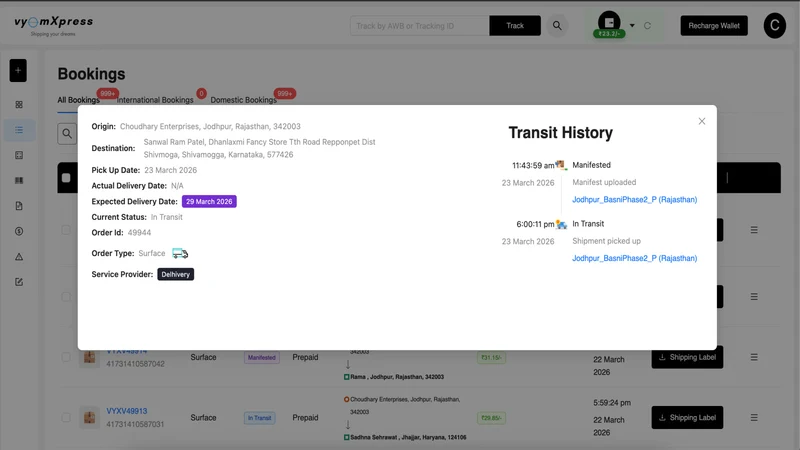This screenshot has height=450, width=800.
Task: Click Order Id value 49944
Action: pos(139,233)
